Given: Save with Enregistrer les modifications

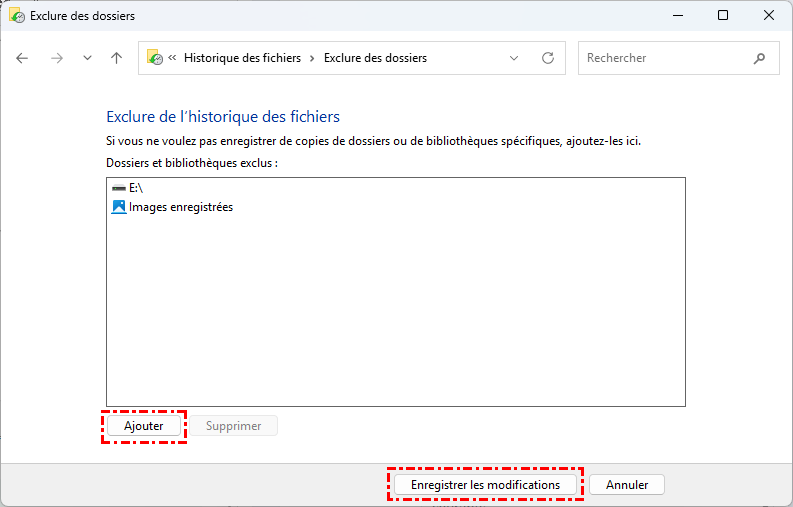Looking at the screenshot, I should 485,485.
